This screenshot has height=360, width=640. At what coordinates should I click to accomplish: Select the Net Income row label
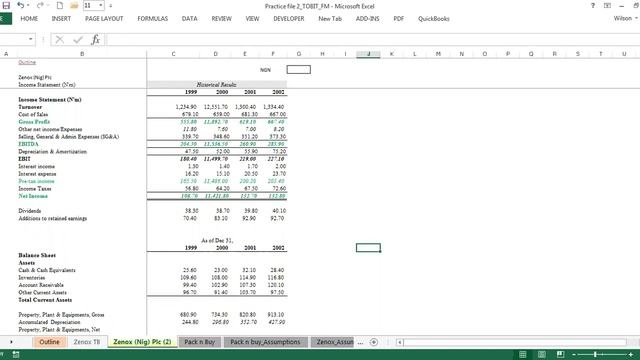tap(33, 196)
